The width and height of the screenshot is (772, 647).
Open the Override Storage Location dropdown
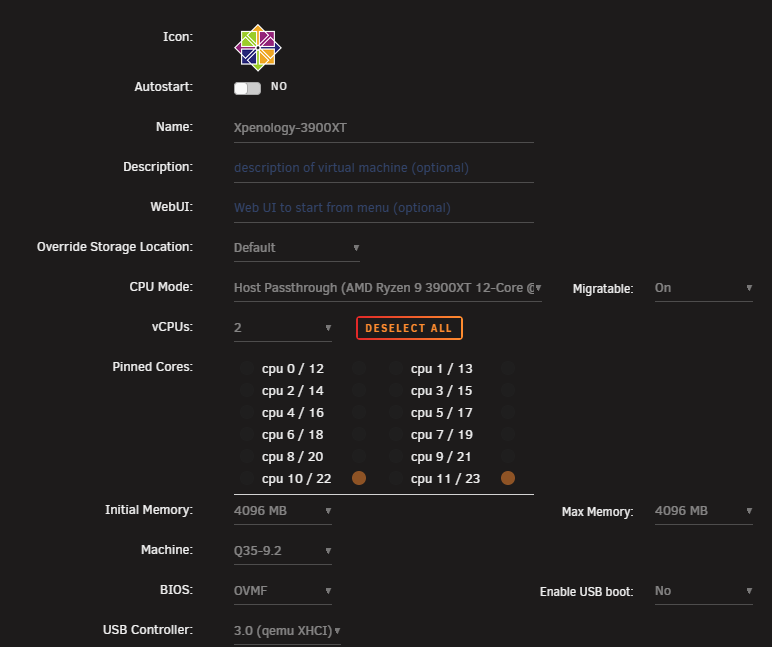tap(296, 248)
